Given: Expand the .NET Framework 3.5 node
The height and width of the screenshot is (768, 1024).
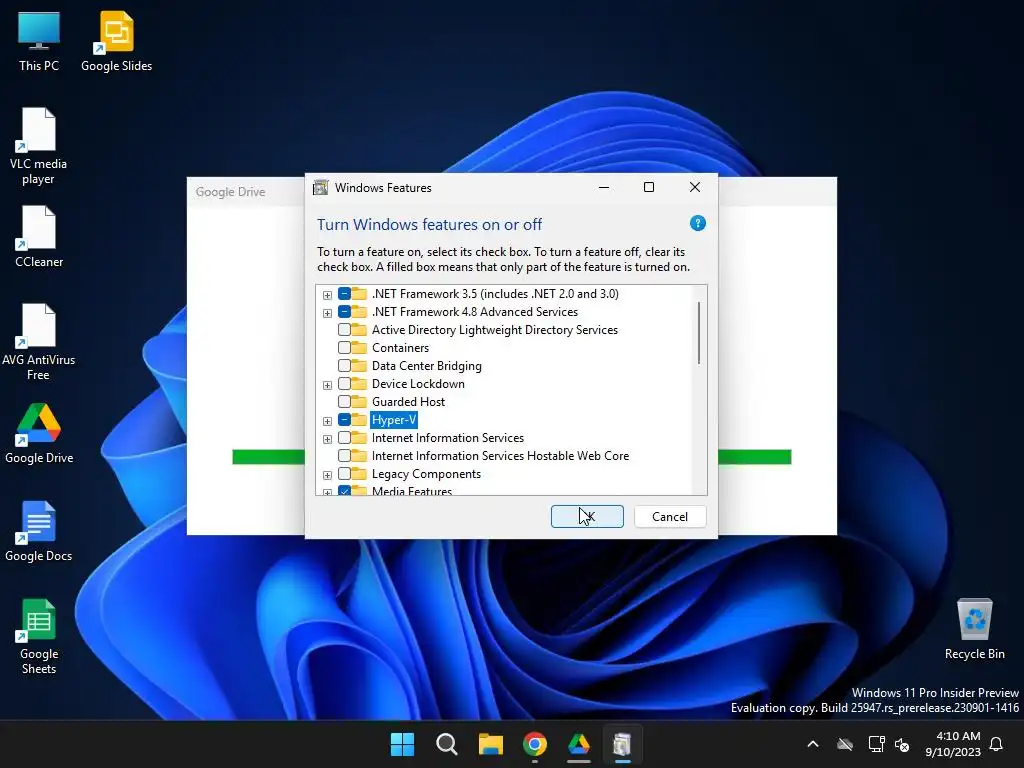Looking at the screenshot, I should coord(327,295).
